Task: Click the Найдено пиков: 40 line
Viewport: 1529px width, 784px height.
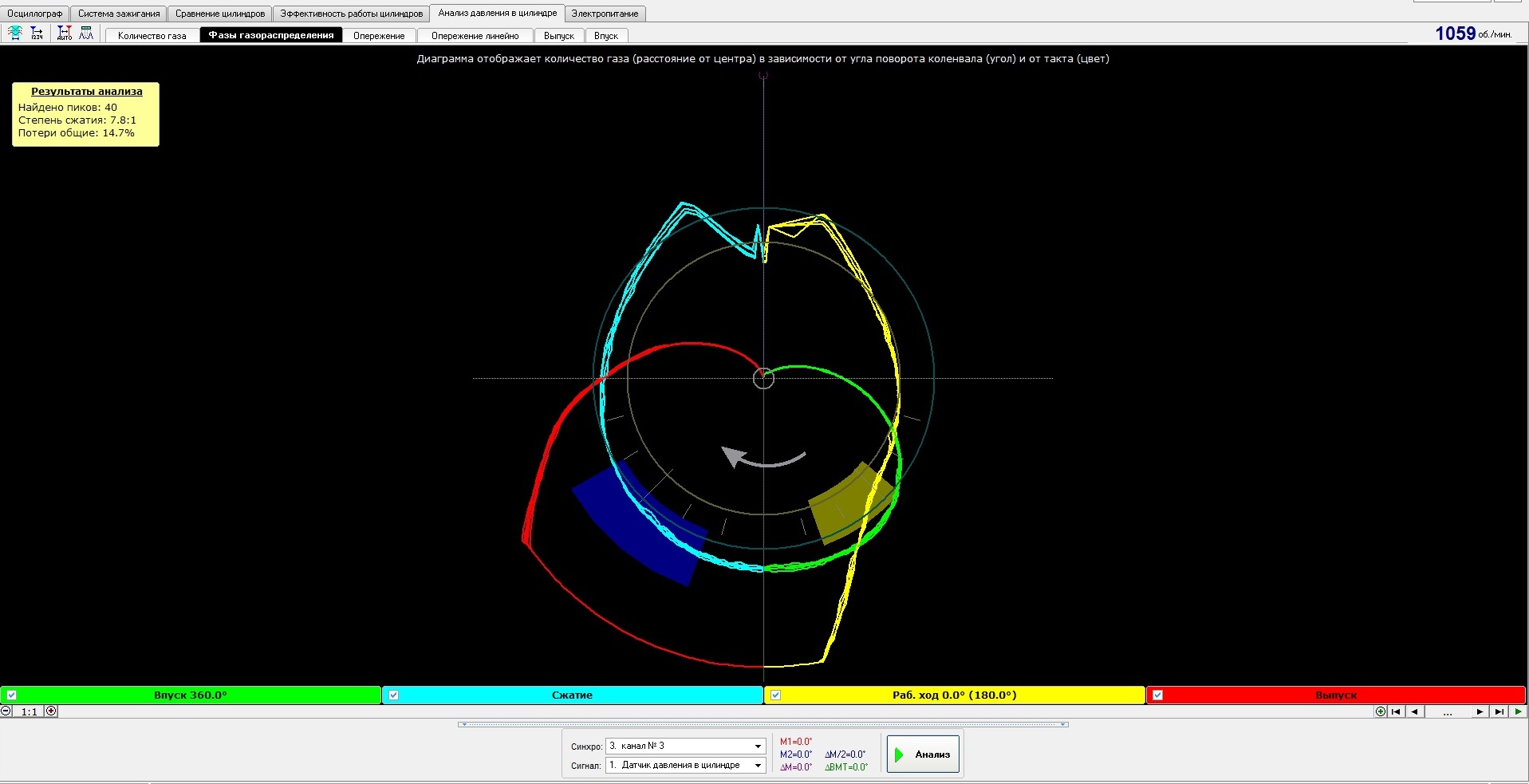Action: (68, 107)
